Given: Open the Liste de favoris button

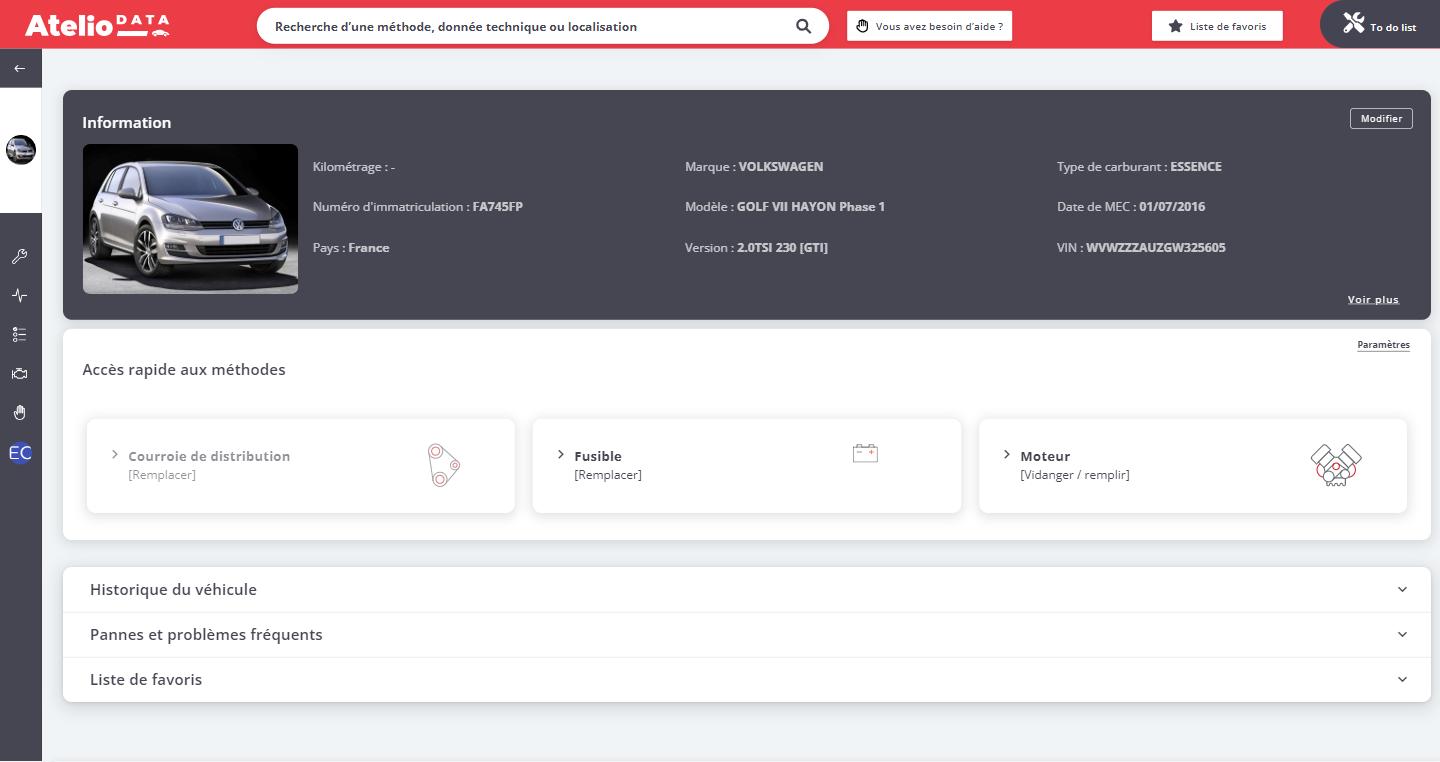Looking at the screenshot, I should point(1217,26).
